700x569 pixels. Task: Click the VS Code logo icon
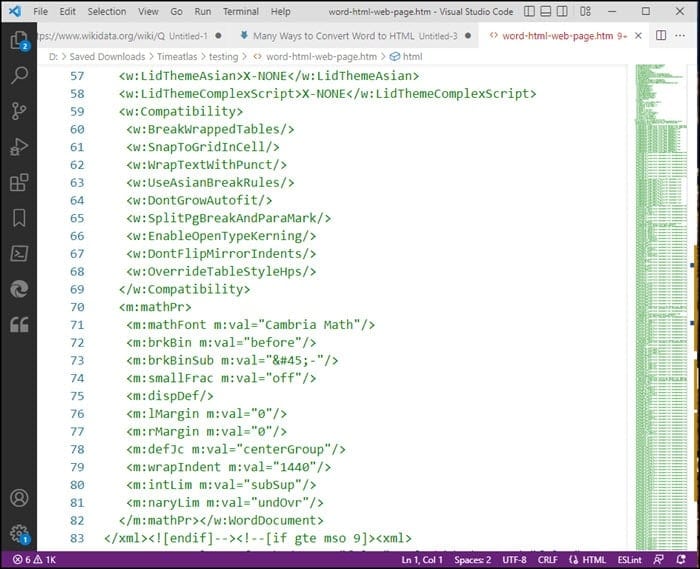pos(15,11)
